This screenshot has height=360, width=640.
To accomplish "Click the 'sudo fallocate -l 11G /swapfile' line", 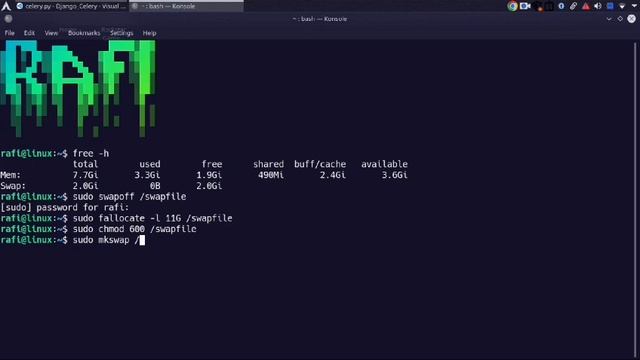I will [x=152, y=218].
